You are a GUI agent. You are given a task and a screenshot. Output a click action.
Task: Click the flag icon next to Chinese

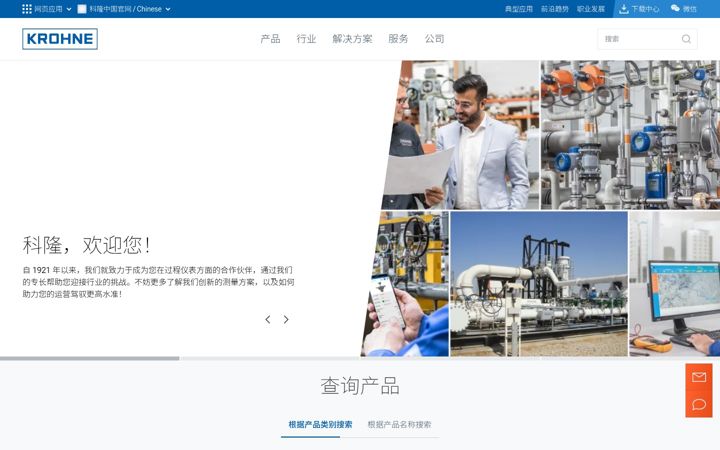[82, 9]
